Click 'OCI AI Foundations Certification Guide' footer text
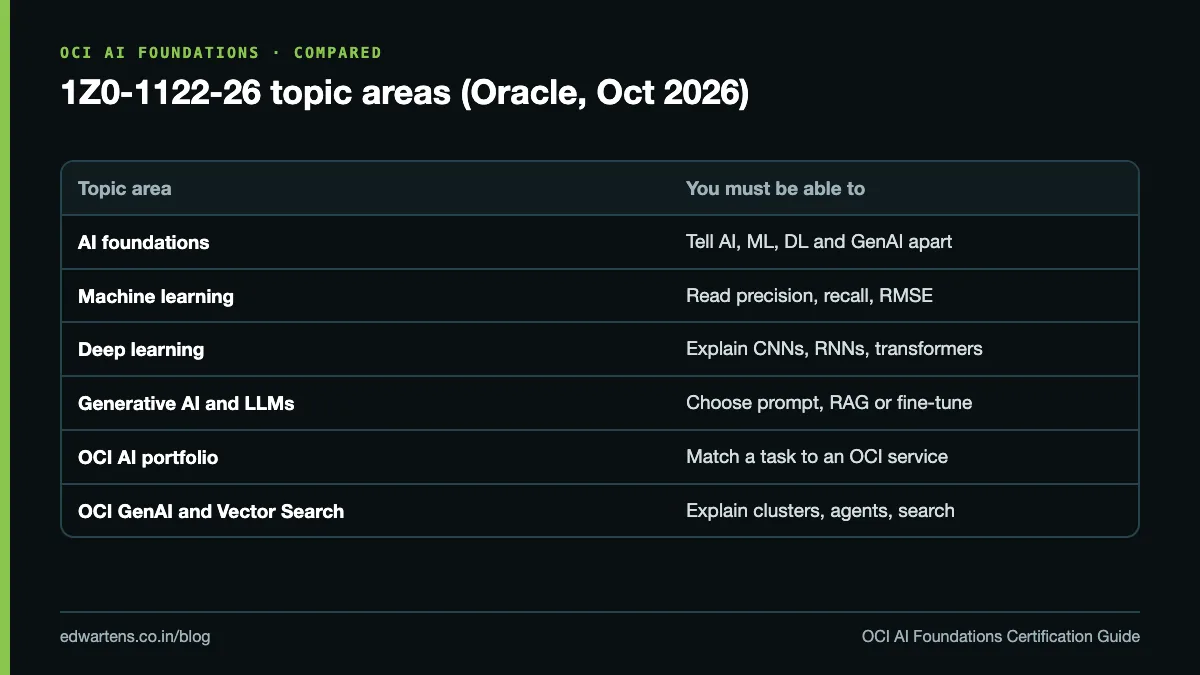This screenshot has width=1200, height=675. (x=1001, y=636)
